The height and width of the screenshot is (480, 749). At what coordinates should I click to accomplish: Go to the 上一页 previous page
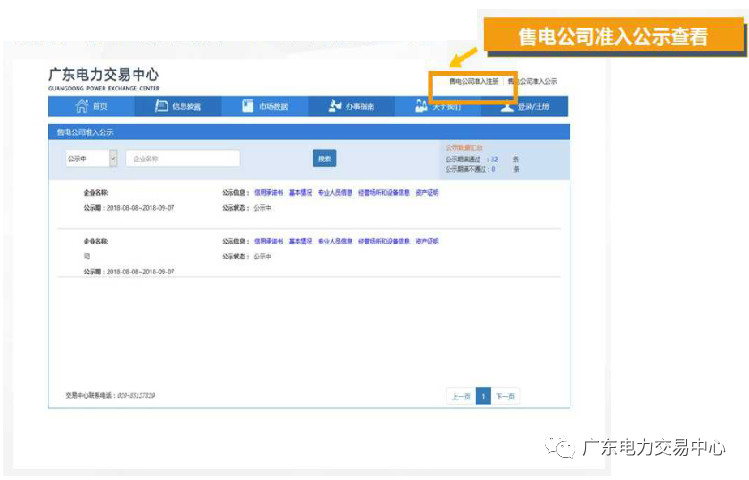click(x=460, y=396)
